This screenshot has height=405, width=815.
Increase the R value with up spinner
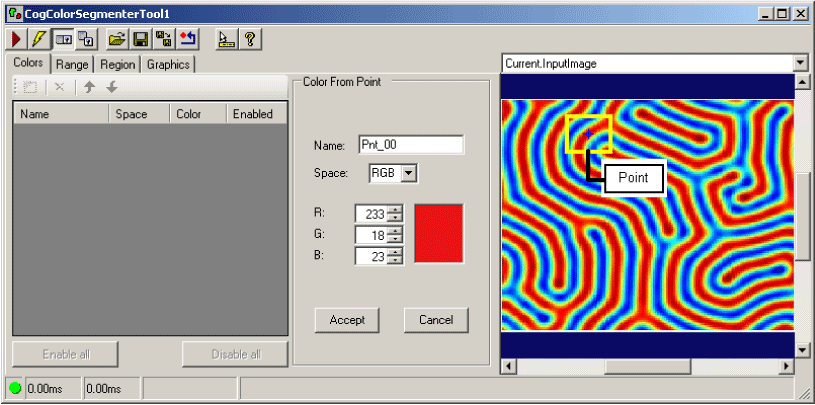[x=396, y=210]
